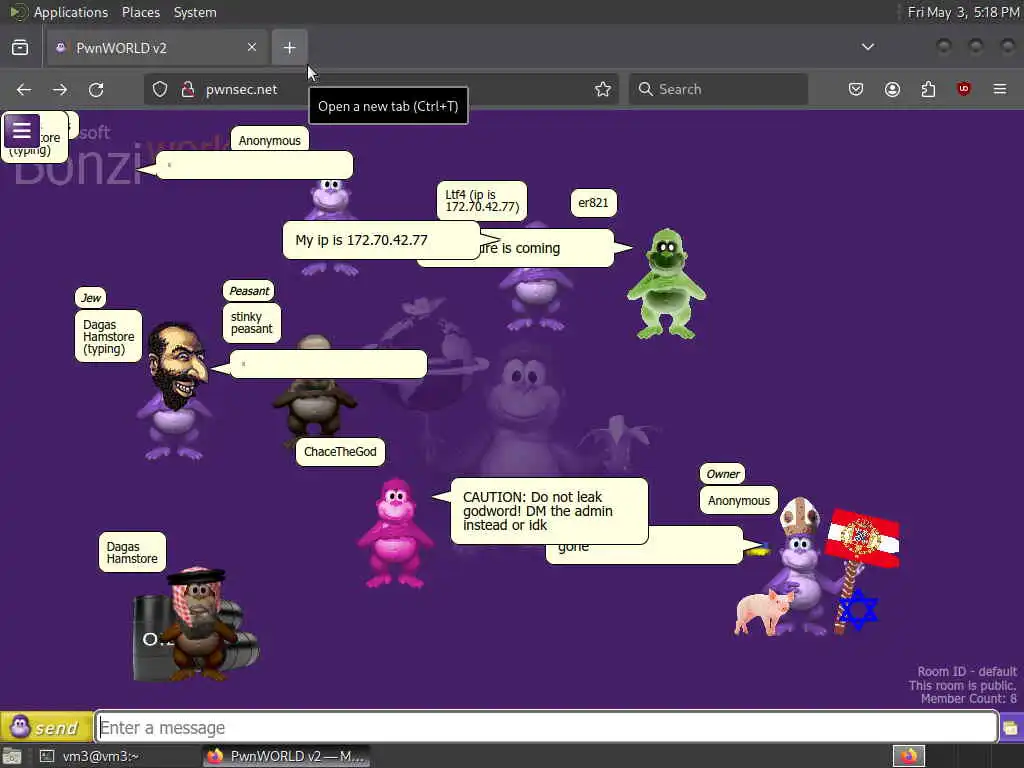
Task: Click the er821 name tag
Action: coord(593,203)
